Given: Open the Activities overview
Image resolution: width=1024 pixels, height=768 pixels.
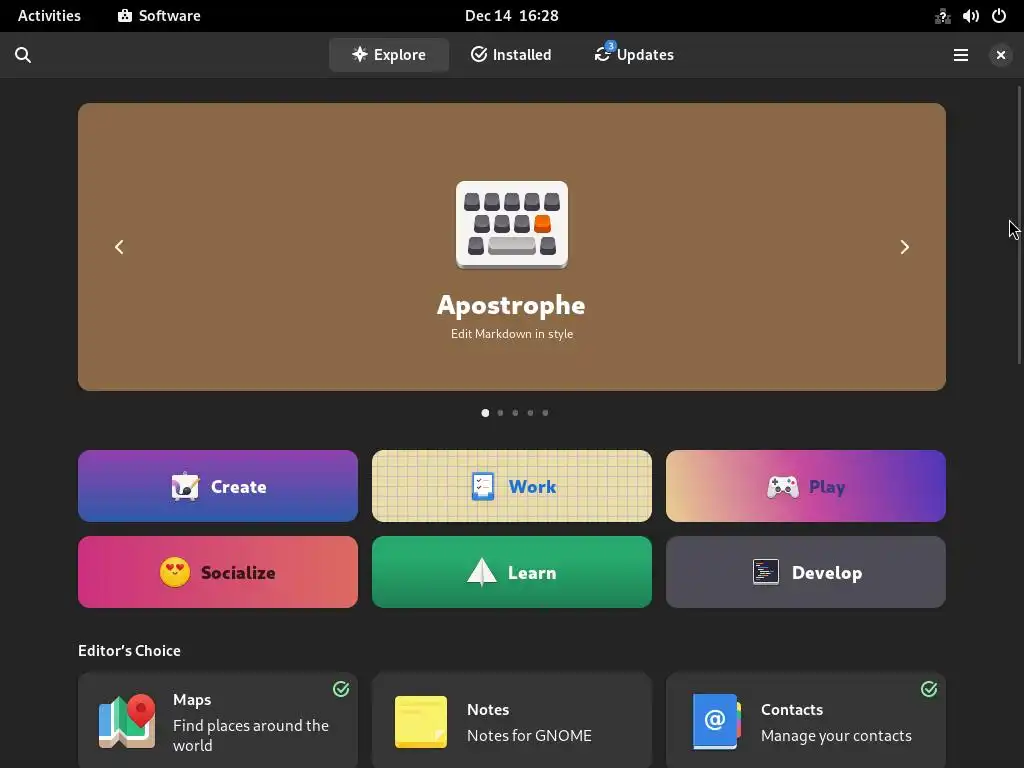Looking at the screenshot, I should tap(49, 16).
